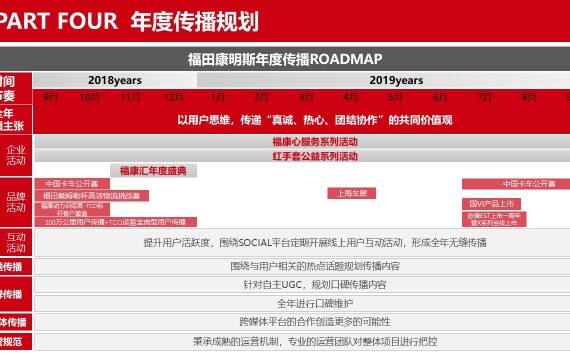Select the '福田康明斯年度传播ROADMAP' header bar
This screenshot has height=360, width=570.
(285, 59)
